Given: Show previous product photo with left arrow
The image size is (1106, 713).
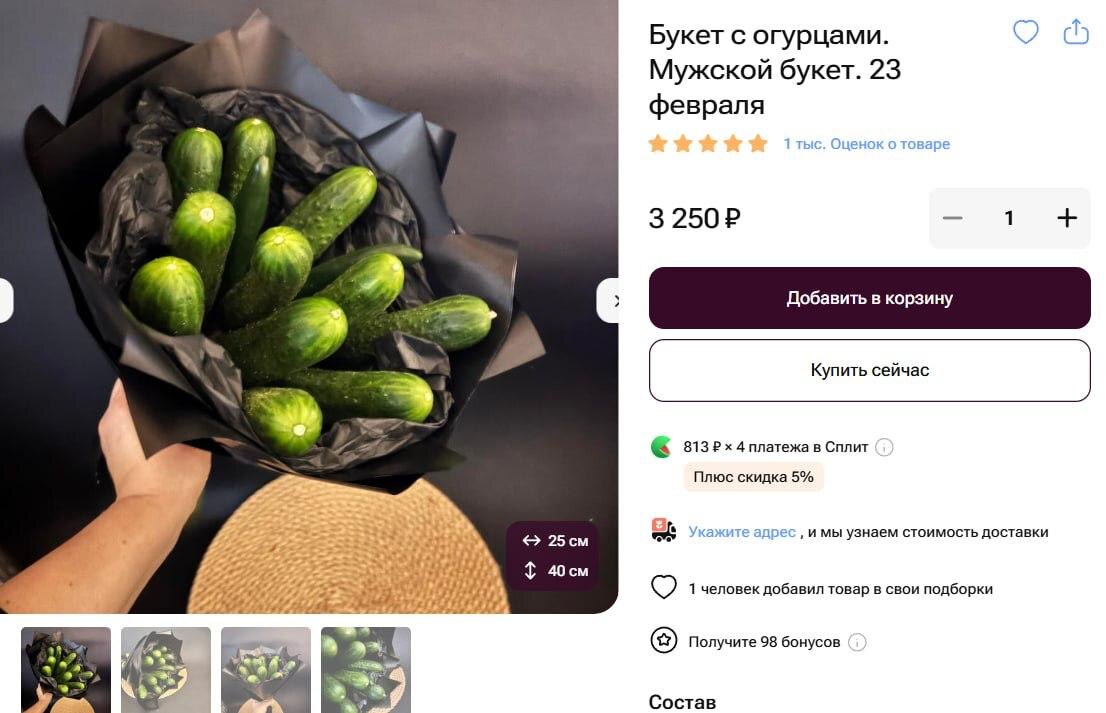Looking at the screenshot, I should [x=6, y=301].
